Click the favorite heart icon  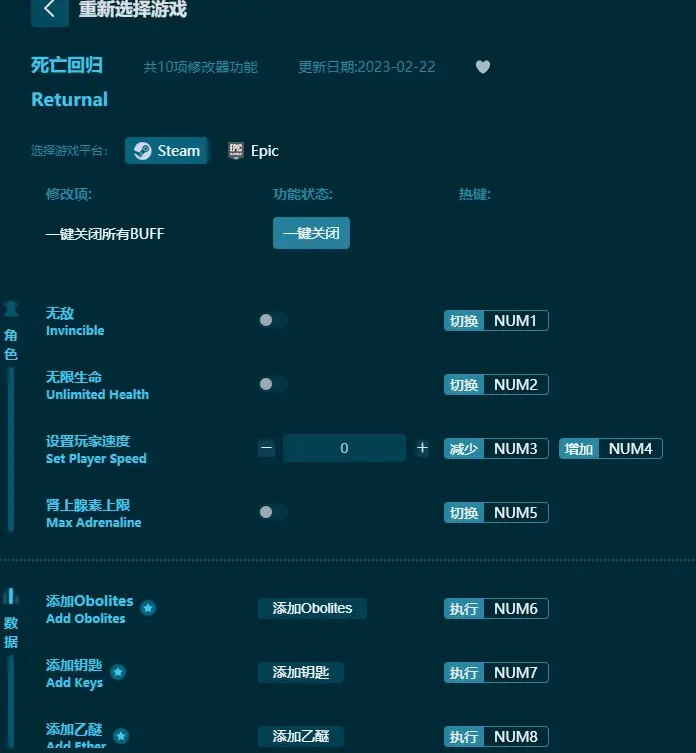(483, 67)
